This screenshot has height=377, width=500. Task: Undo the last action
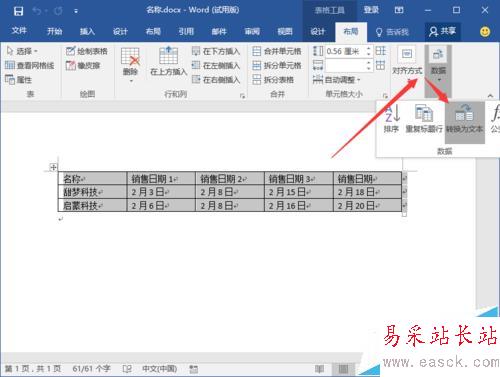coord(37,11)
